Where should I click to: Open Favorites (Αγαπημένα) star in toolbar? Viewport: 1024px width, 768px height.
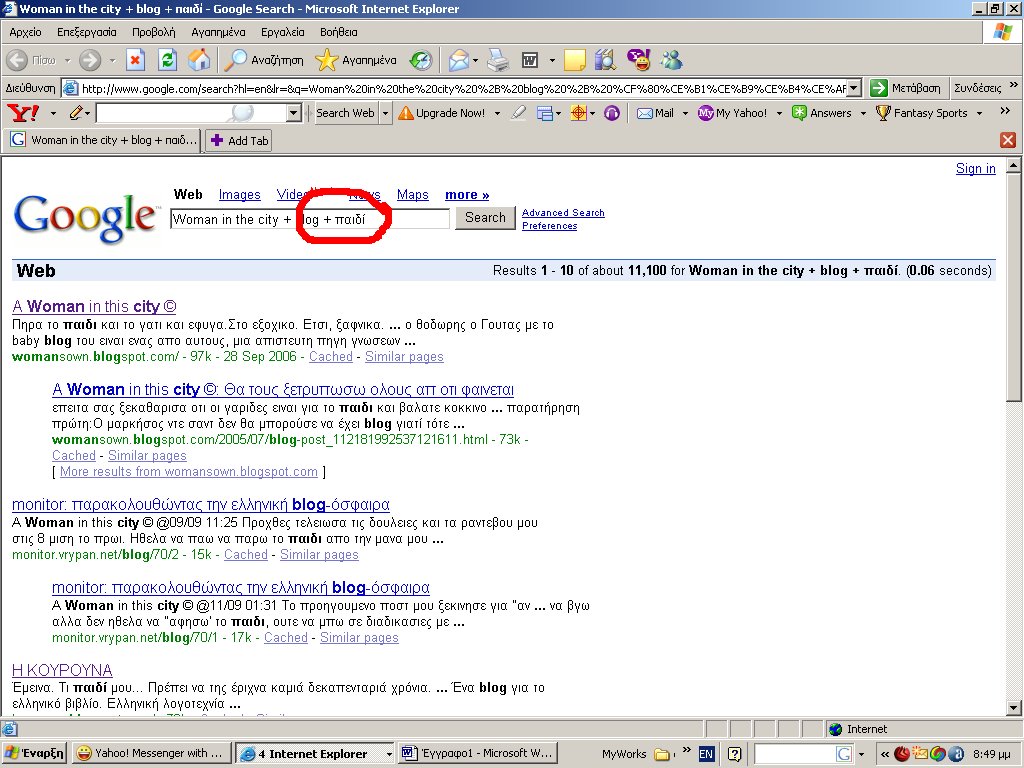pos(355,61)
